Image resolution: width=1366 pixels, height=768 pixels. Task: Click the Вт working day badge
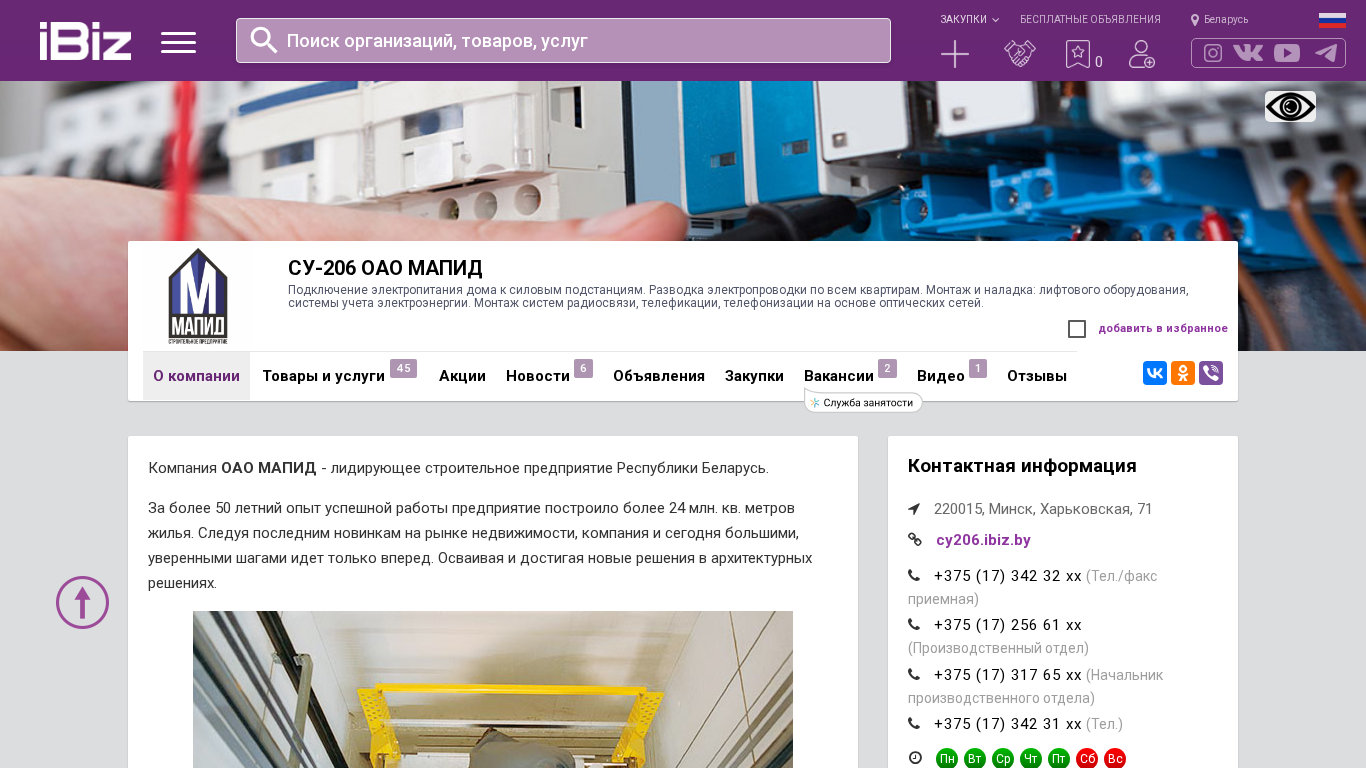point(975,759)
